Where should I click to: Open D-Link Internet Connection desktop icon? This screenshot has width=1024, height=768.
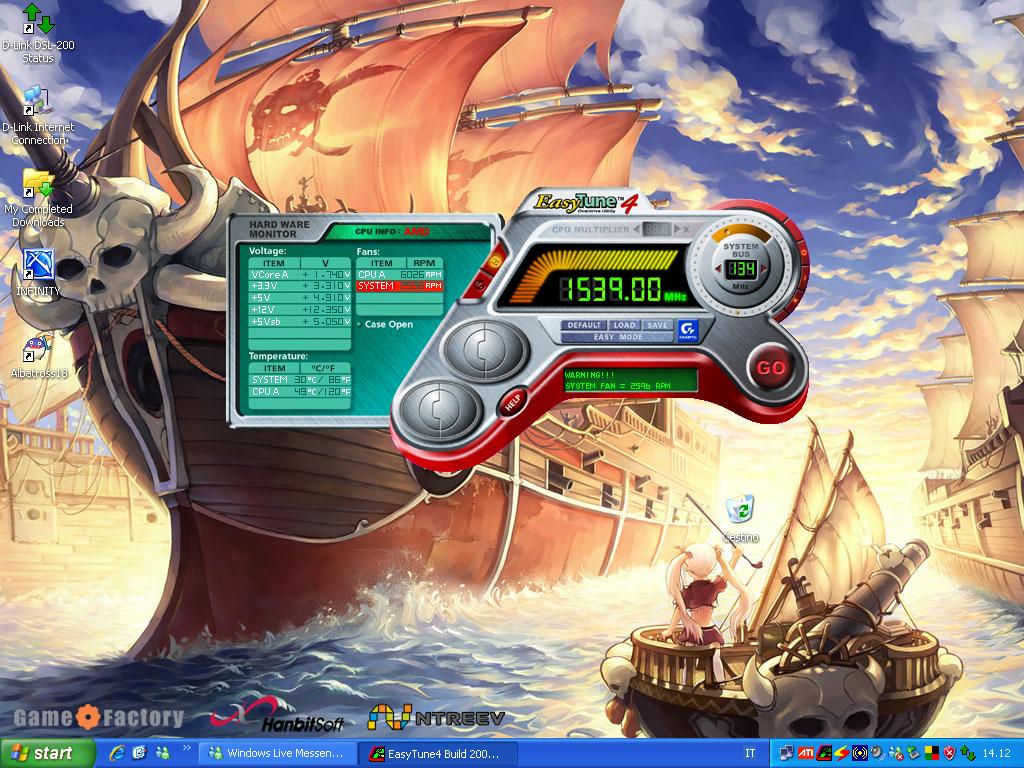click(38, 116)
